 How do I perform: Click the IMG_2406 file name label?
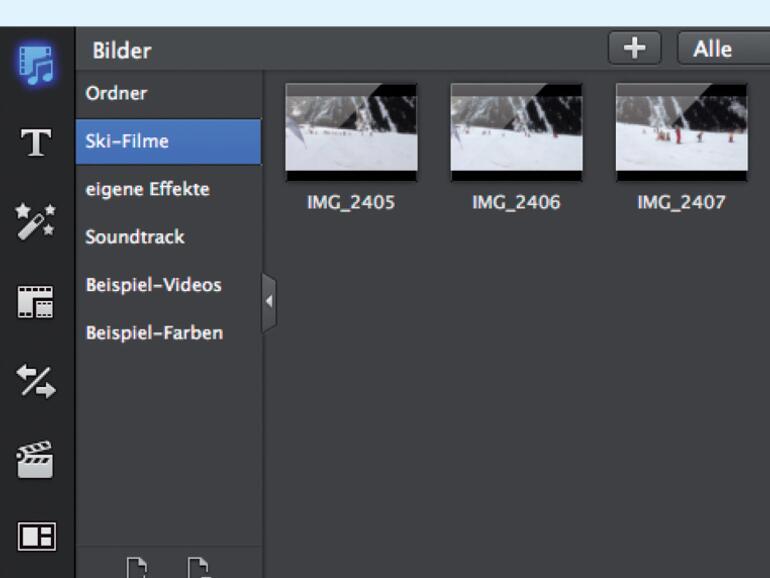[516, 202]
